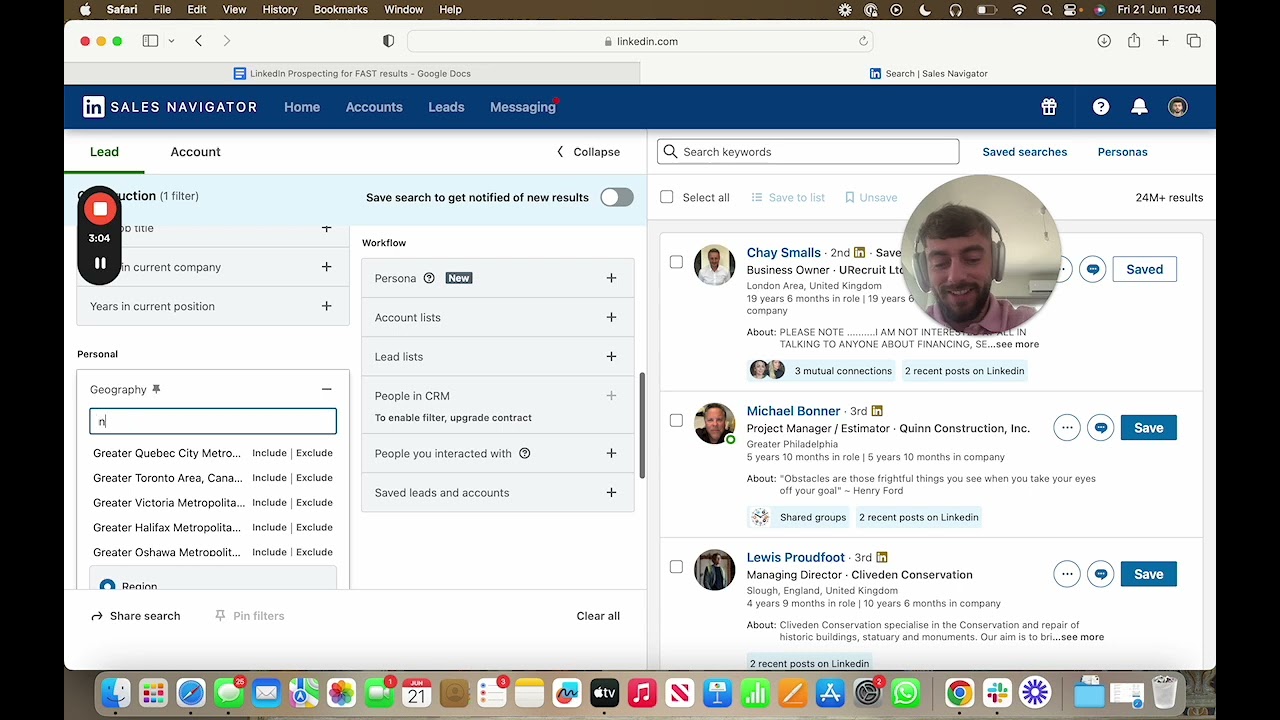Open Messaging in the navigation bar
The image size is (1280, 720).
[x=523, y=107]
